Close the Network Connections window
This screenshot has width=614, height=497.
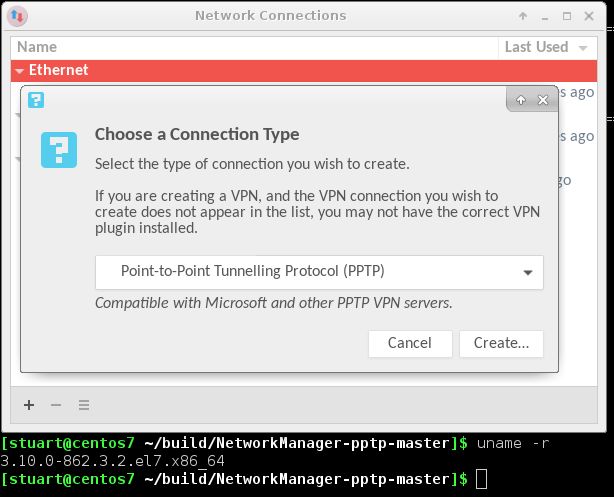pyautogui.click(x=589, y=16)
